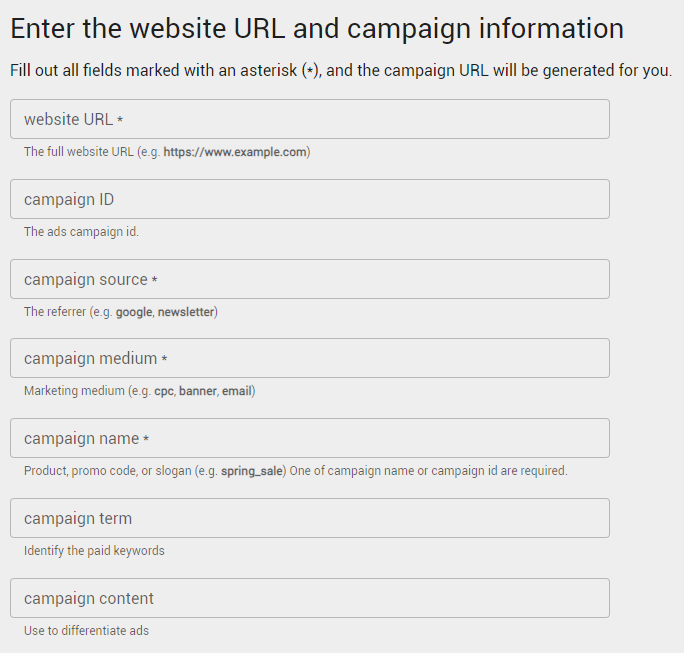Viewport: 684px width, 653px height.
Task: Click the bold 'newsletter' example word
Action: click(x=186, y=312)
